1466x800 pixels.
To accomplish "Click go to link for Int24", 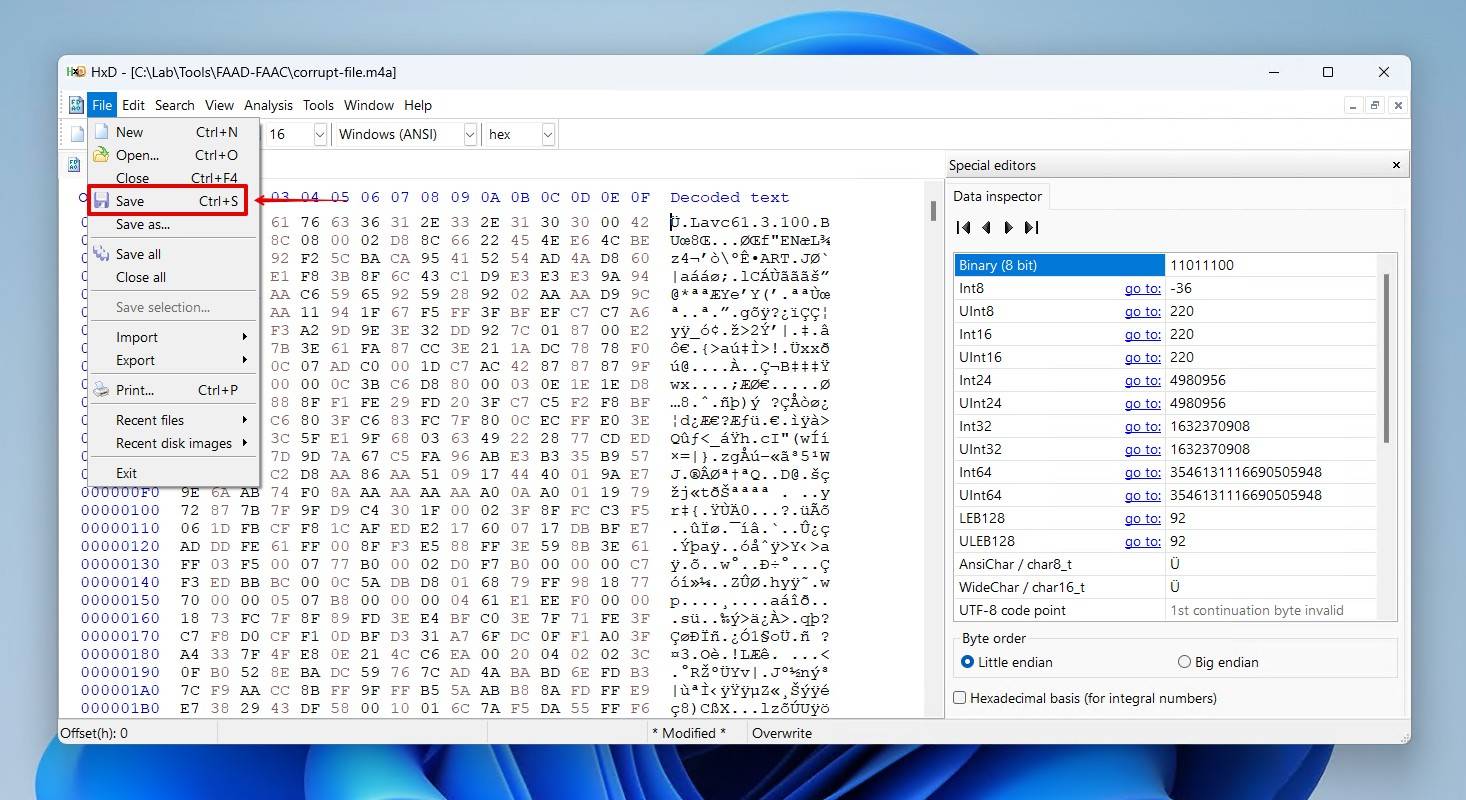I will [1142, 380].
